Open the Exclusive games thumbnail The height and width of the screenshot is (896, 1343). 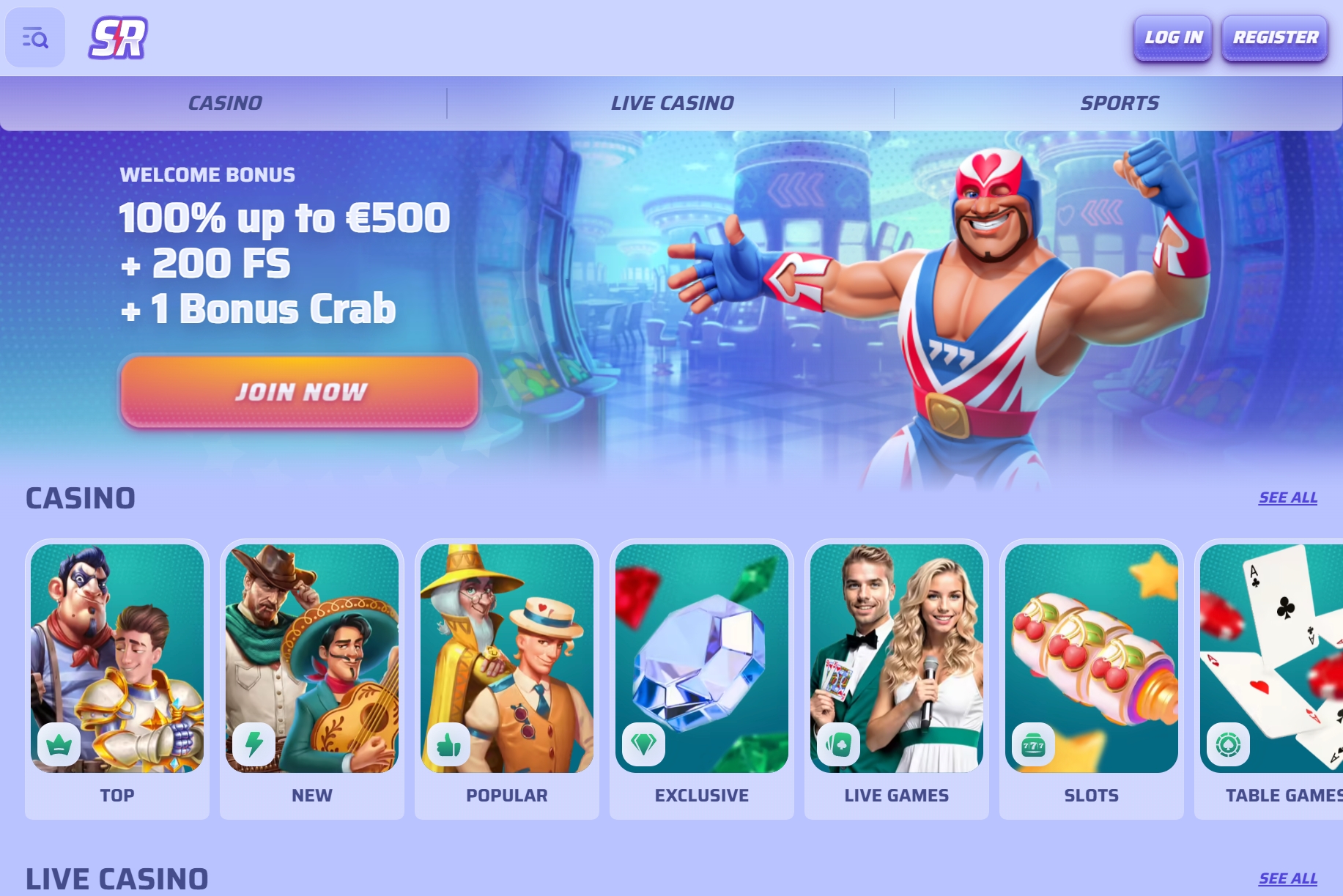tap(702, 658)
